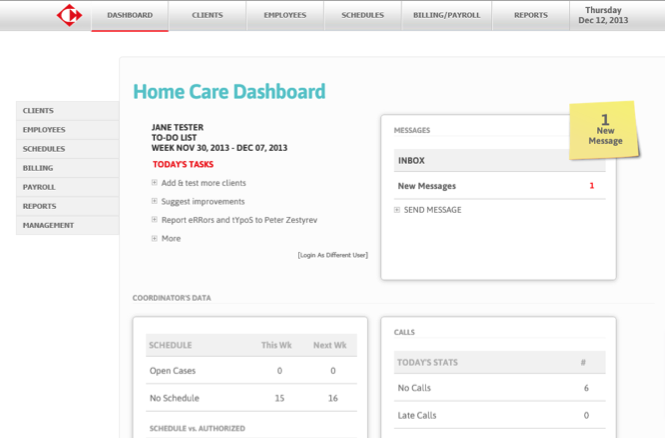The width and height of the screenshot is (665, 438).
Task: Open the Reports top tab
Action: [x=531, y=15]
